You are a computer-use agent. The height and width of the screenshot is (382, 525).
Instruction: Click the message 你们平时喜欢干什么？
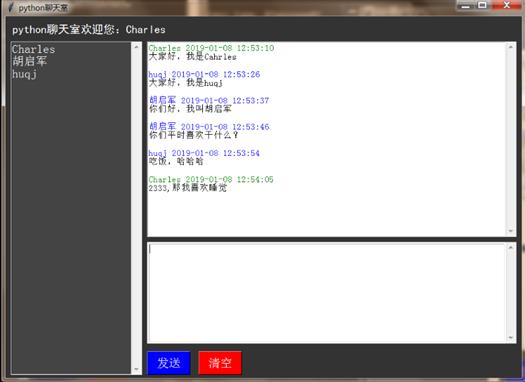(194, 135)
